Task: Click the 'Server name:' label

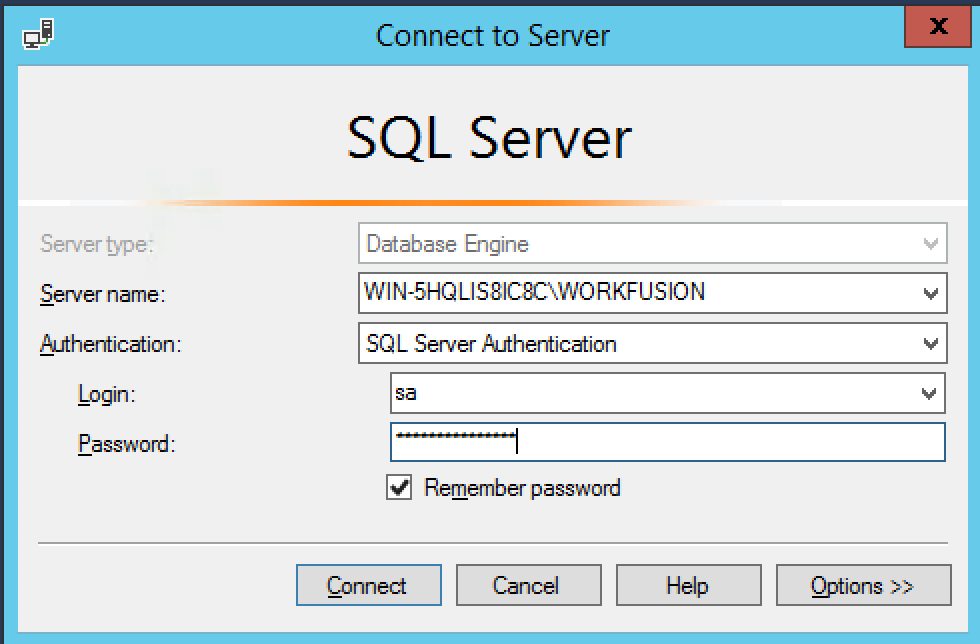Action: pos(102,294)
